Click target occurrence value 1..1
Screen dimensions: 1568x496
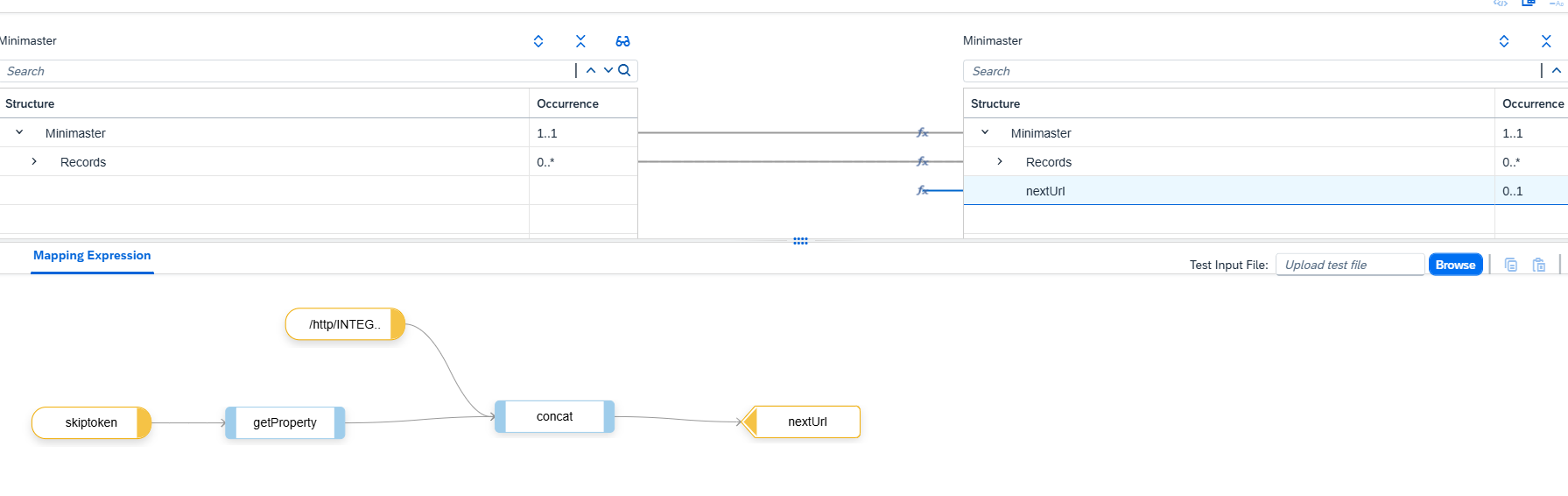pos(1513,133)
